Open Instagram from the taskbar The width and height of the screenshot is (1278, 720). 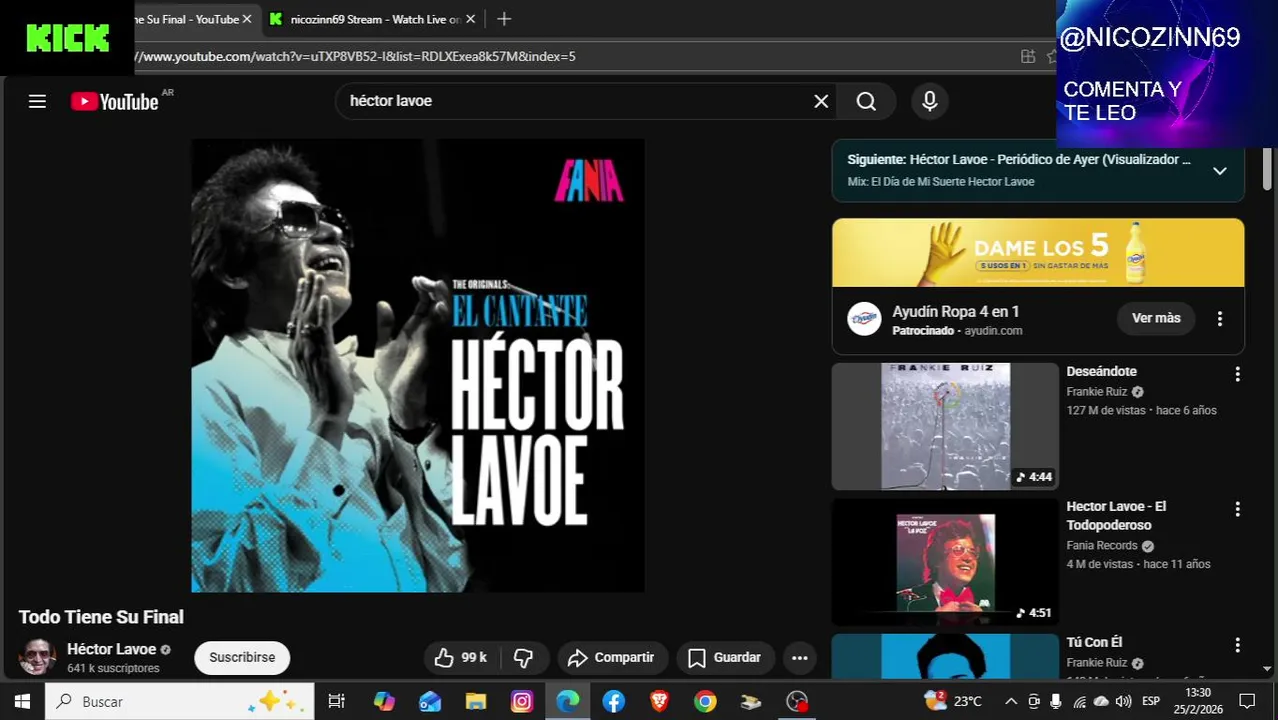click(522, 701)
